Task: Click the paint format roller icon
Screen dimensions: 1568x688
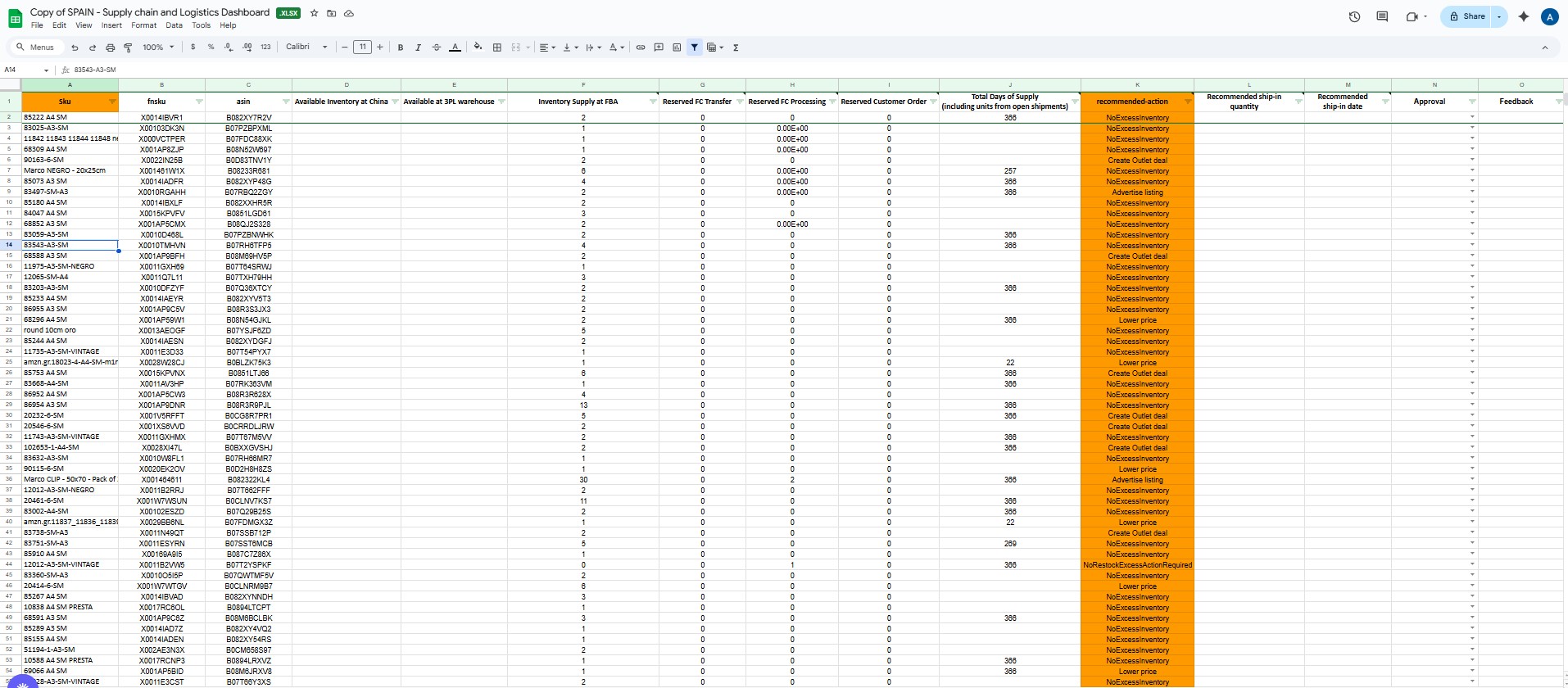Action: [x=128, y=48]
